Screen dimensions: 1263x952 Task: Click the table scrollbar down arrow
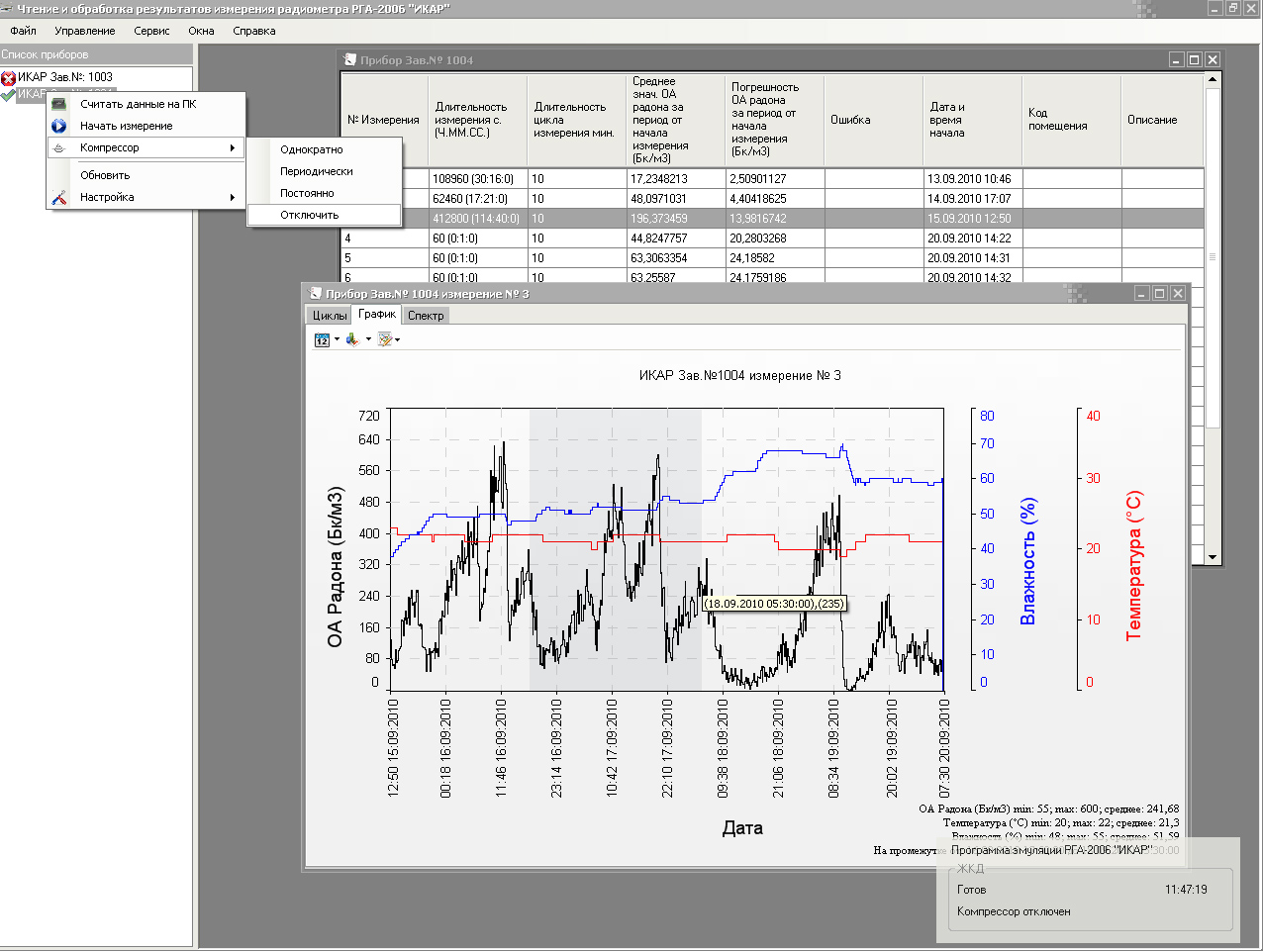[x=1213, y=557]
